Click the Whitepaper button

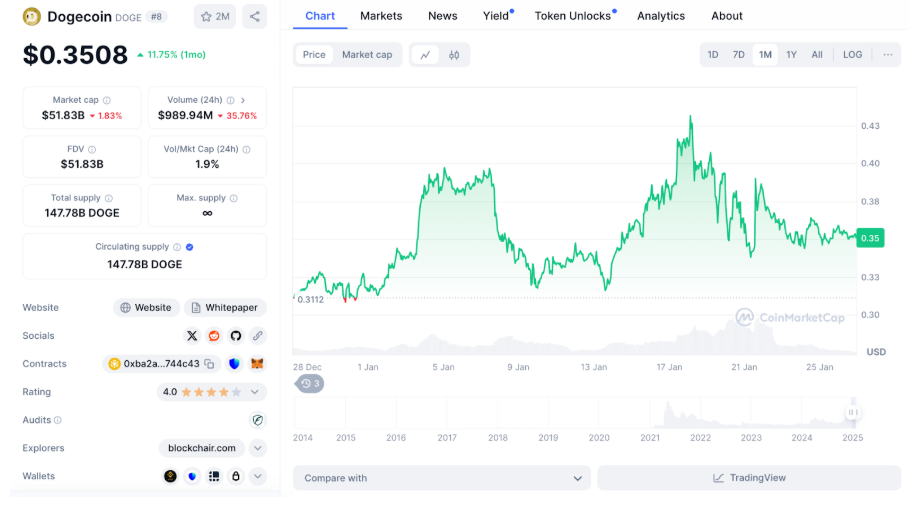coord(224,308)
